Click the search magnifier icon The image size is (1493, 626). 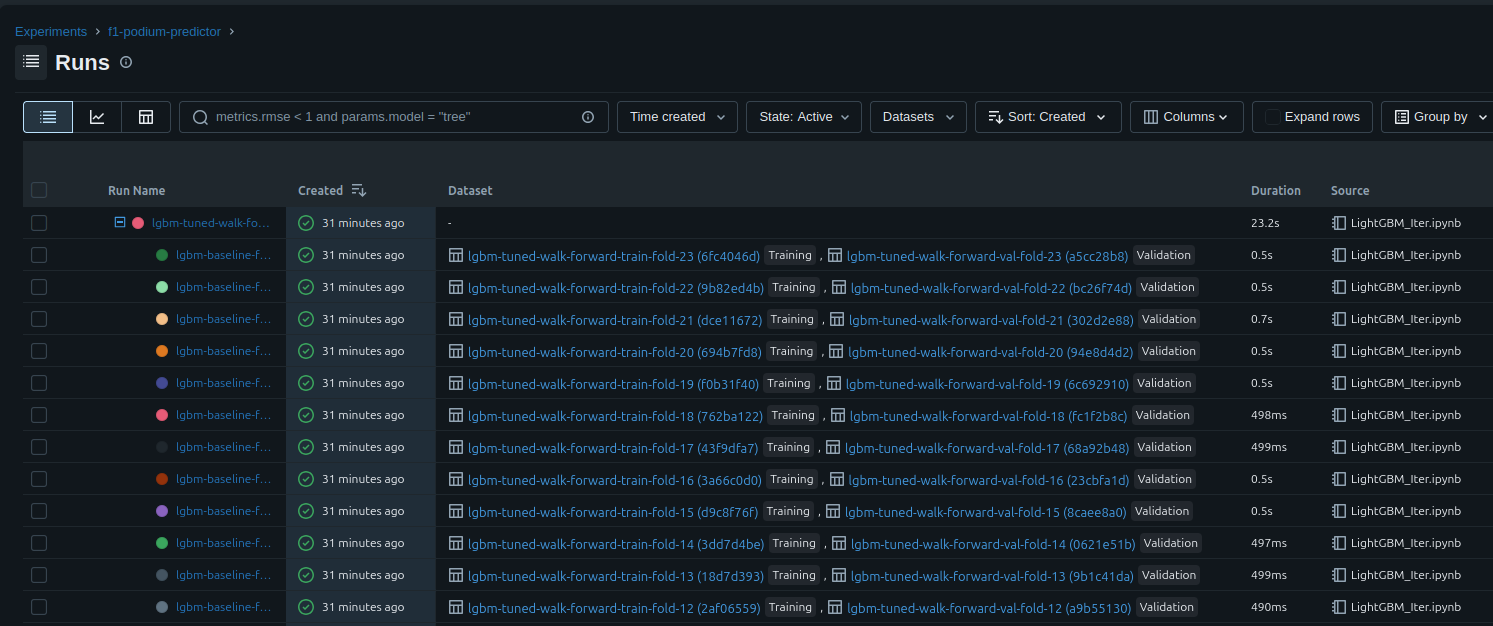click(x=200, y=117)
